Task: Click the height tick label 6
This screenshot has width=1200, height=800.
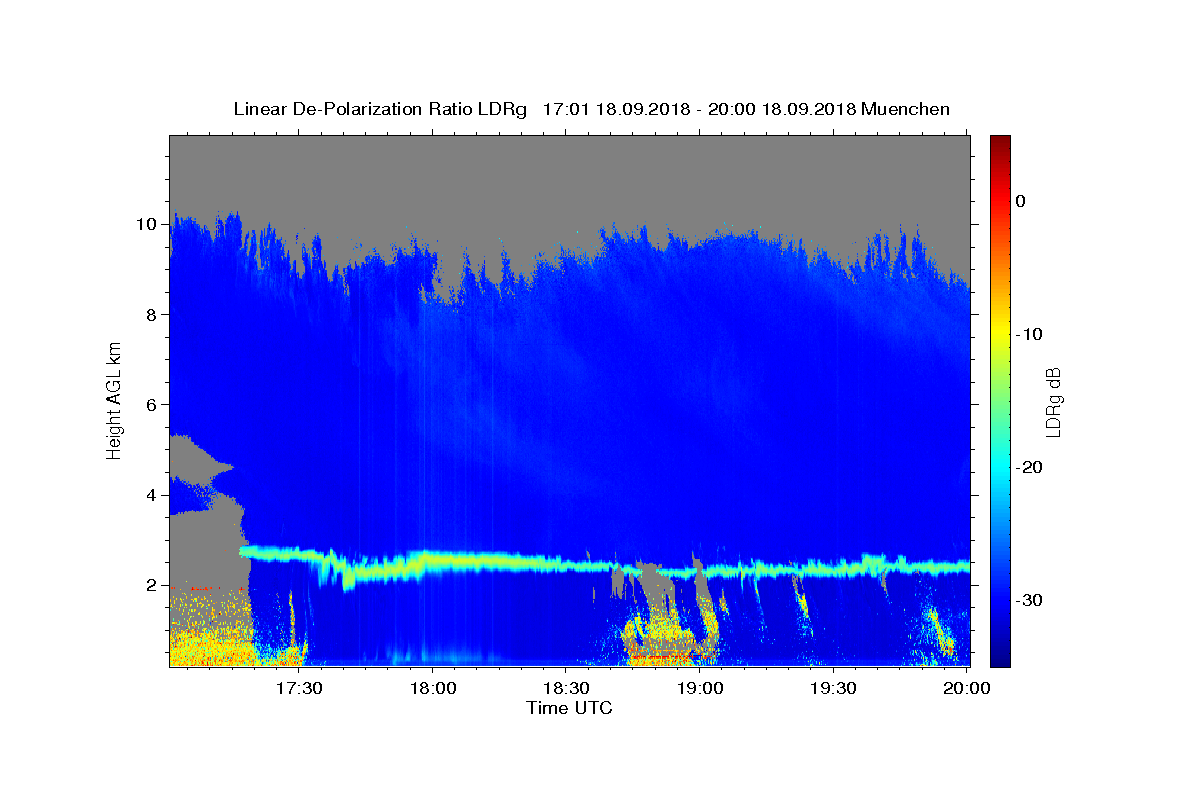Action: [151, 405]
